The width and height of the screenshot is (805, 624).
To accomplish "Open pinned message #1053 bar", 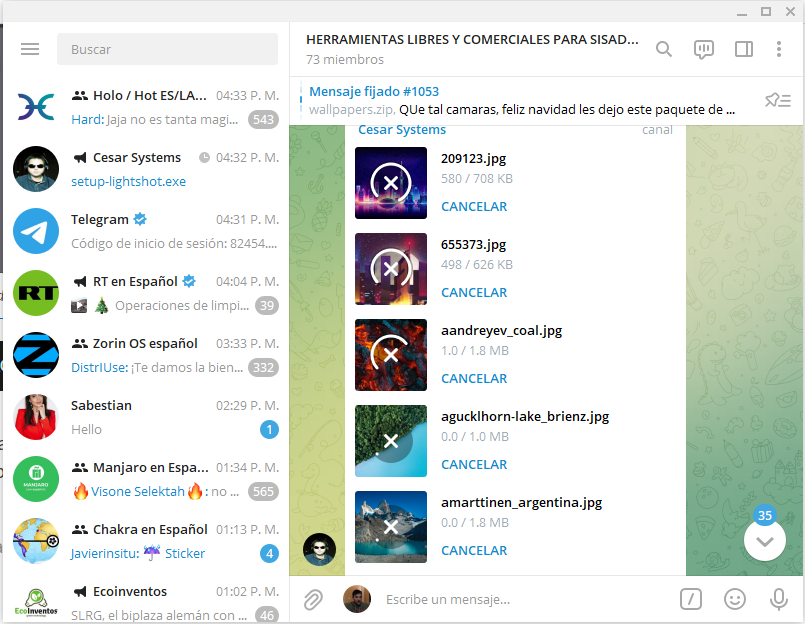I will tap(520, 100).
